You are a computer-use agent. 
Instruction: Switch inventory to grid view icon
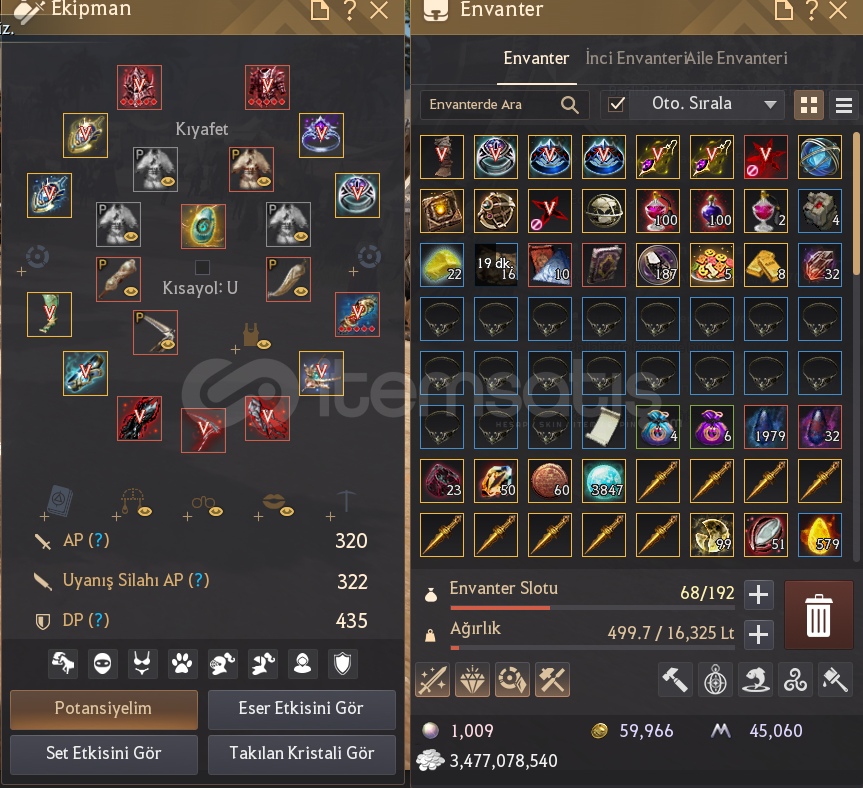[x=809, y=105]
